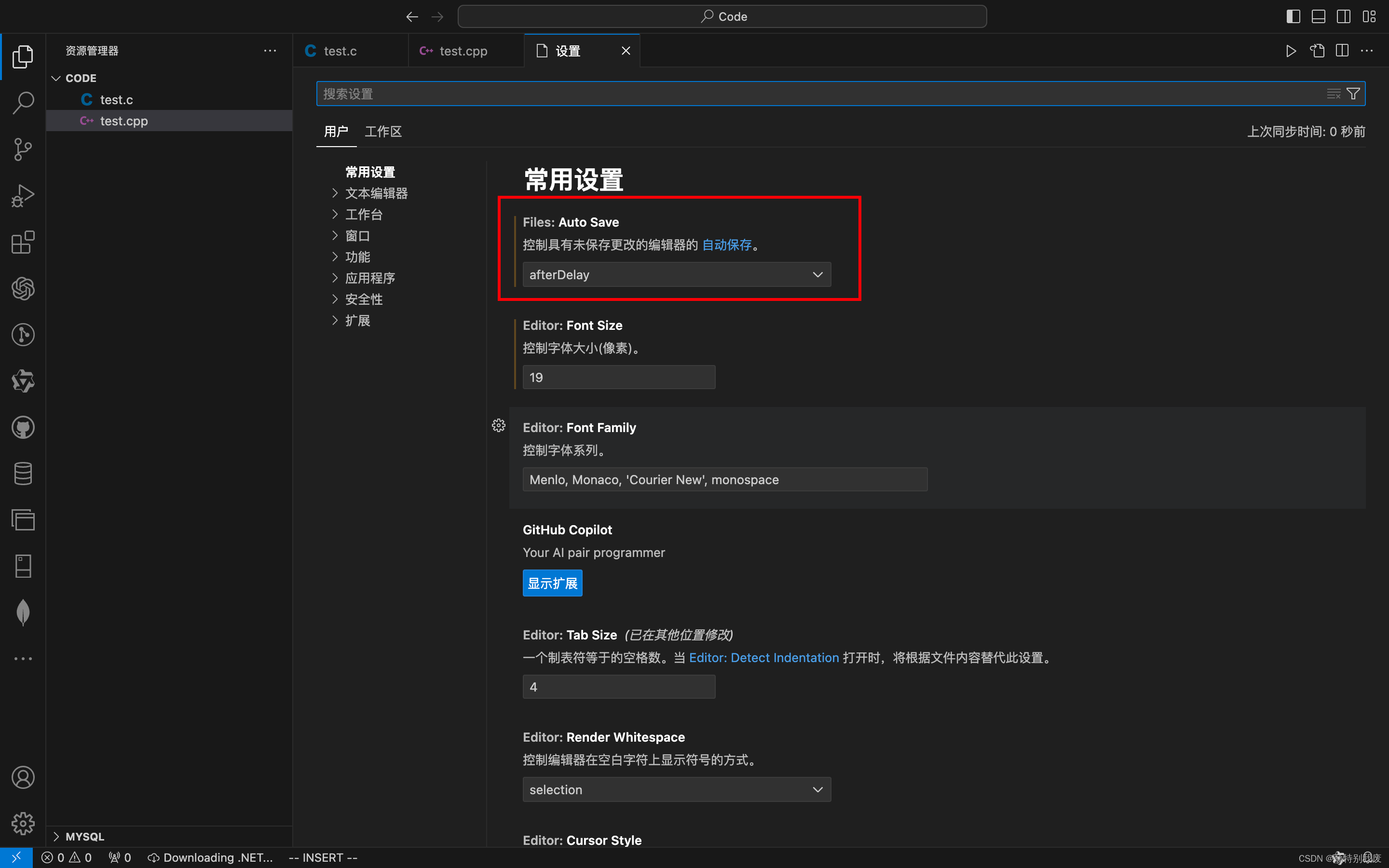Open the Source Control view

(23, 149)
